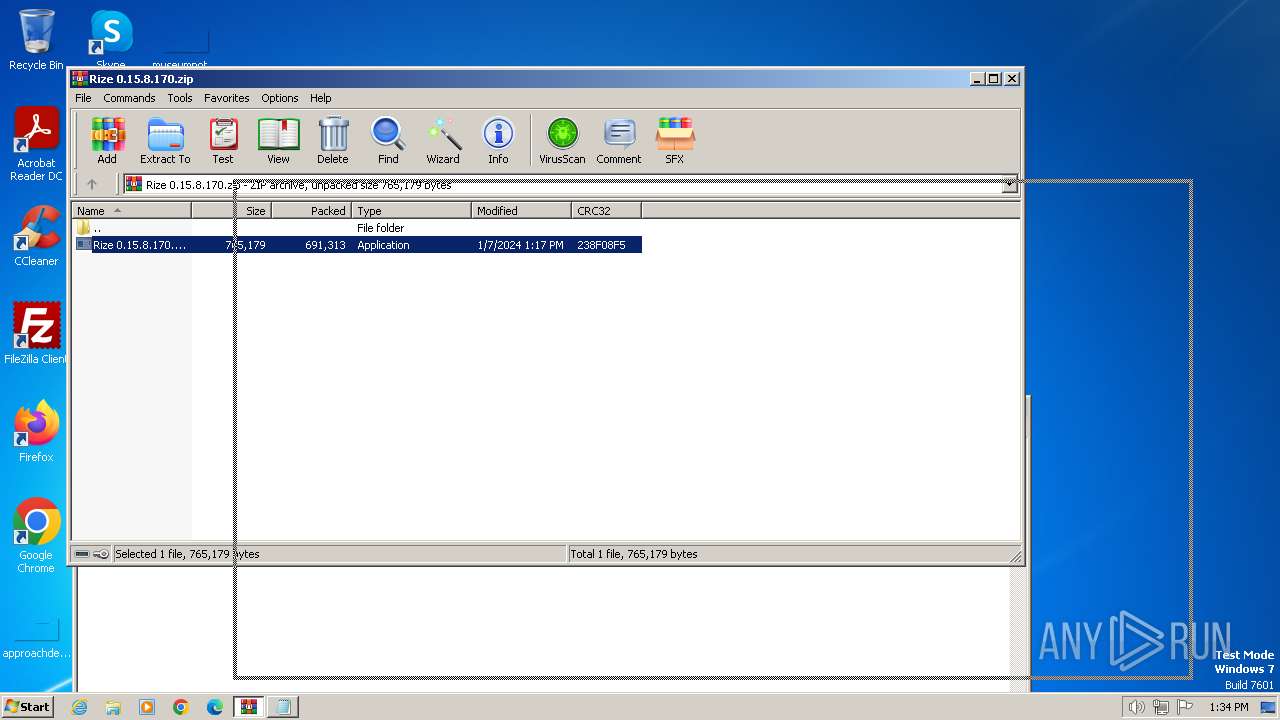Open the Commands menu
This screenshot has width=1280, height=720.
129,98
